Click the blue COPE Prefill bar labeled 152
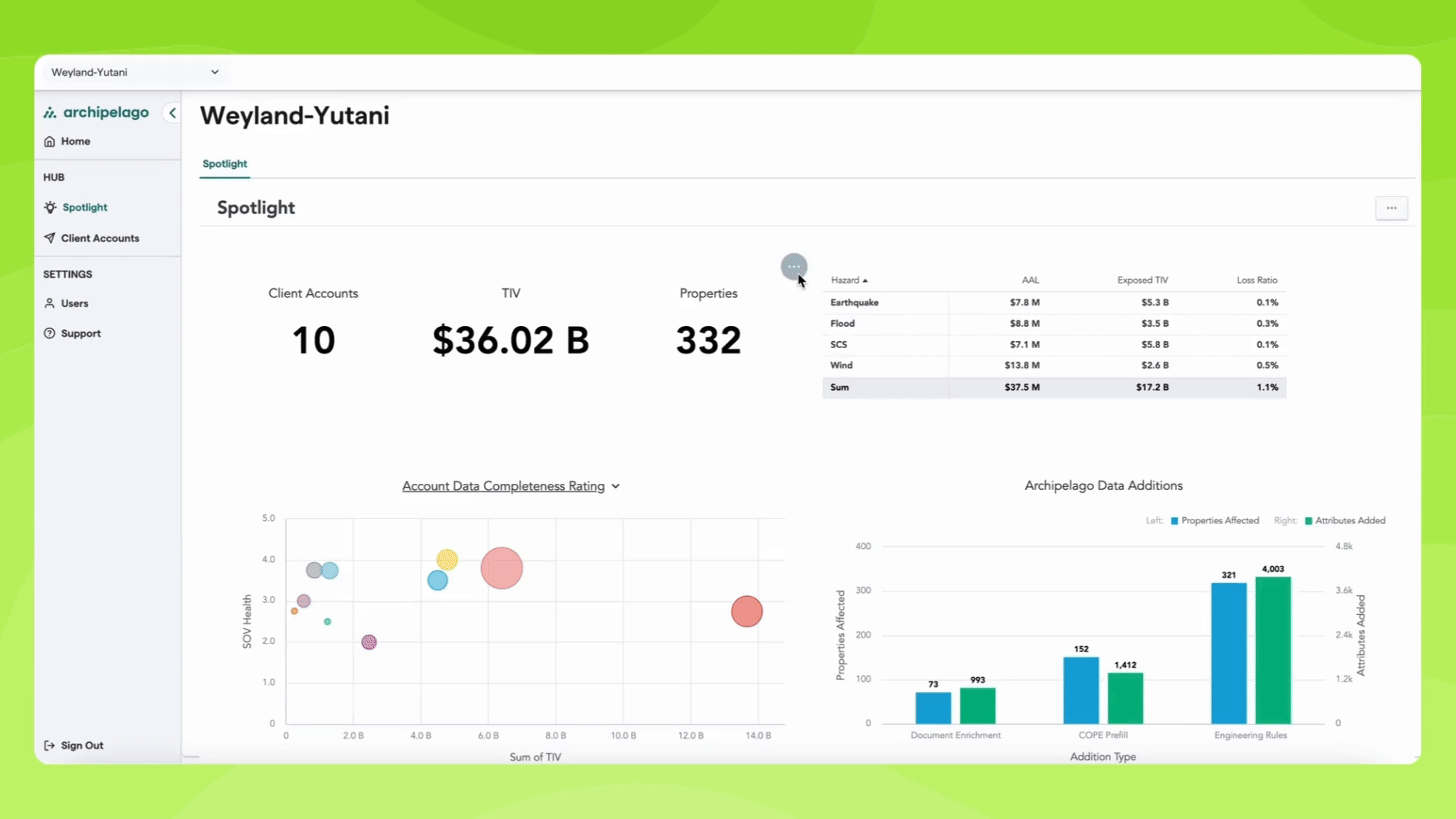Viewport: 1456px width, 819px height. (1081, 690)
